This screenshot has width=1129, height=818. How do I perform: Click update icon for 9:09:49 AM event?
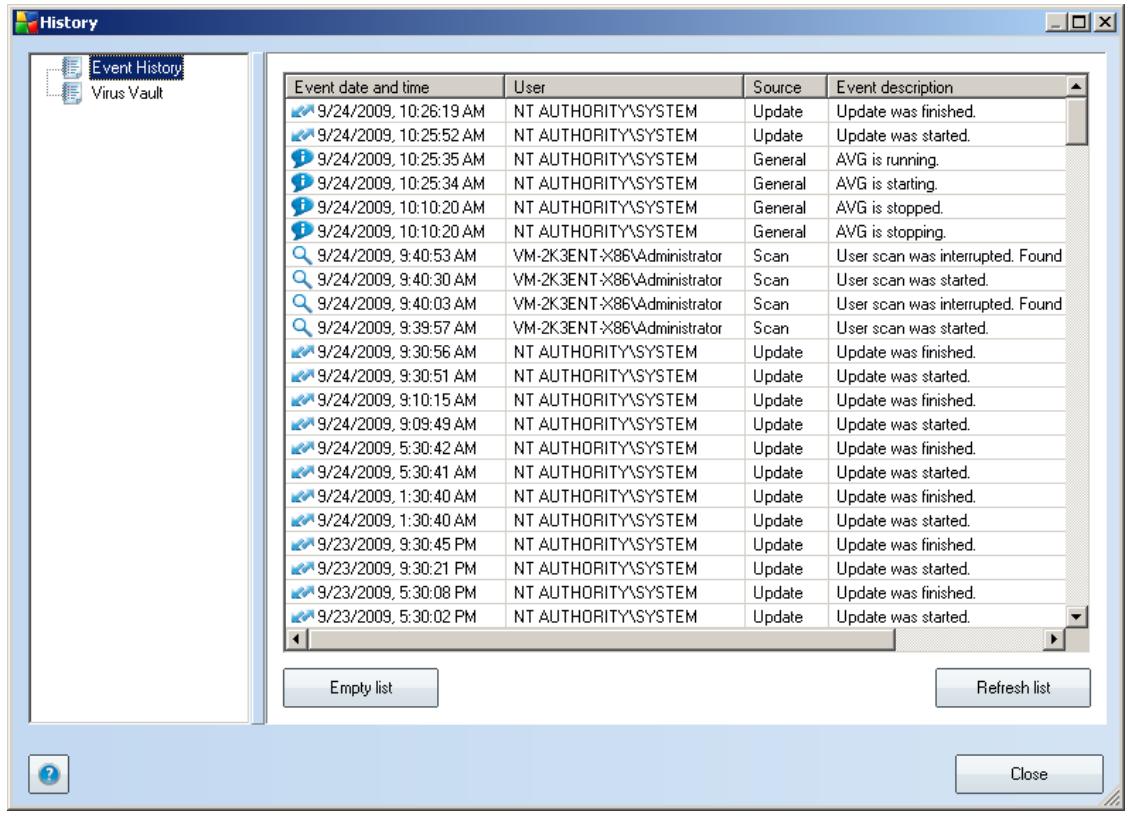click(302, 423)
